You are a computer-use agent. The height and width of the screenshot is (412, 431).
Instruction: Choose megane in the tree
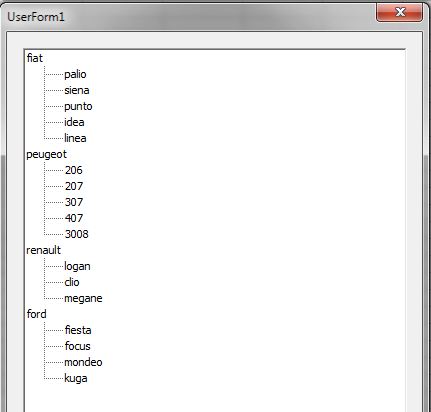[83, 298]
